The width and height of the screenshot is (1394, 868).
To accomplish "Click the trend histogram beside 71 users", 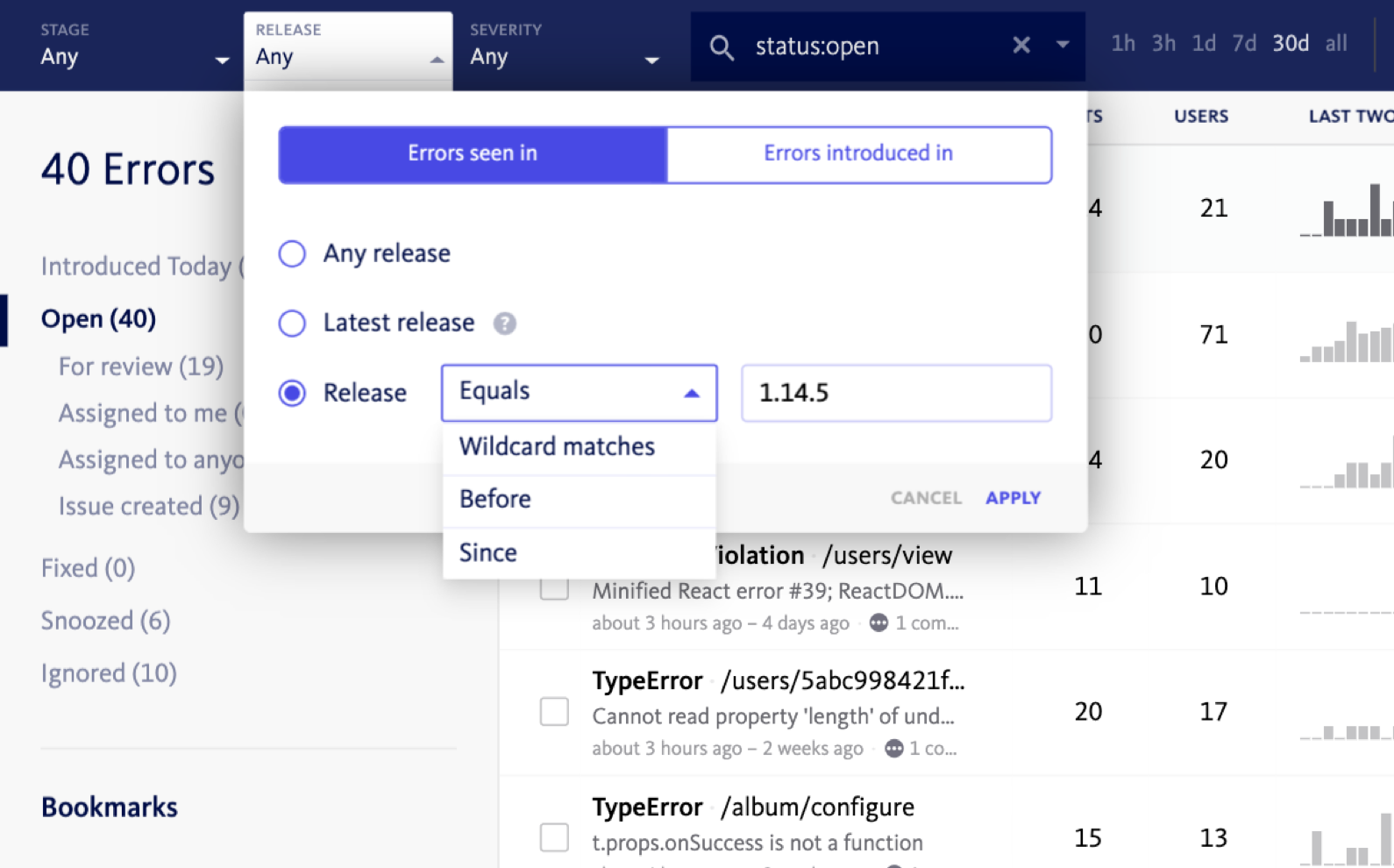I will pos(1347,341).
